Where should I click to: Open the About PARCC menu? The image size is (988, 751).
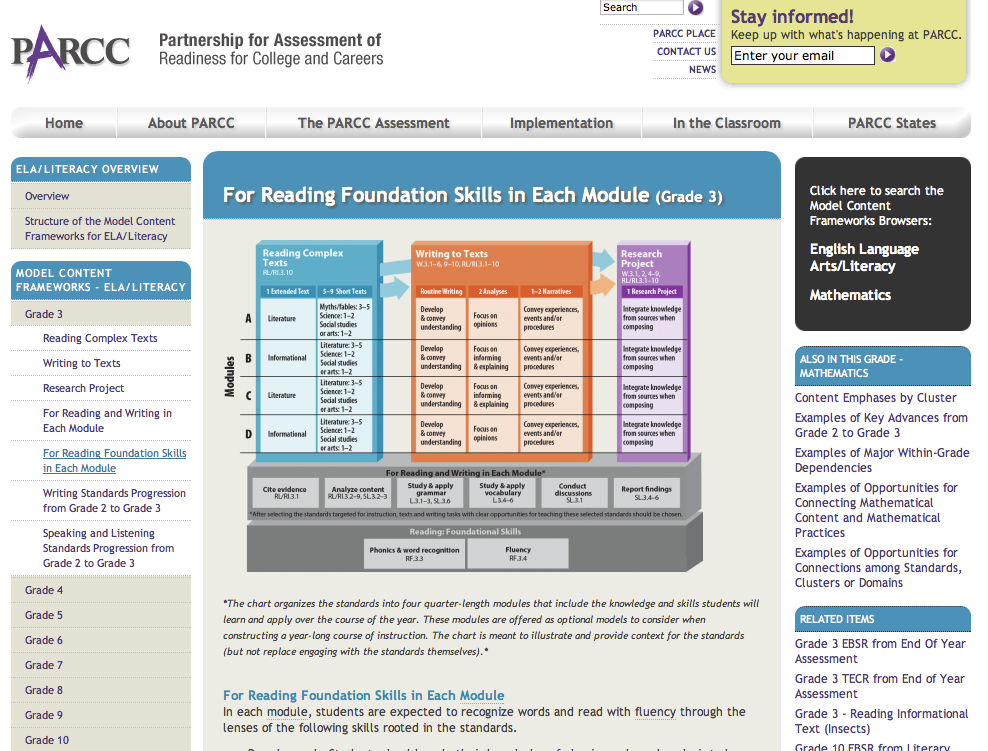coord(191,123)
